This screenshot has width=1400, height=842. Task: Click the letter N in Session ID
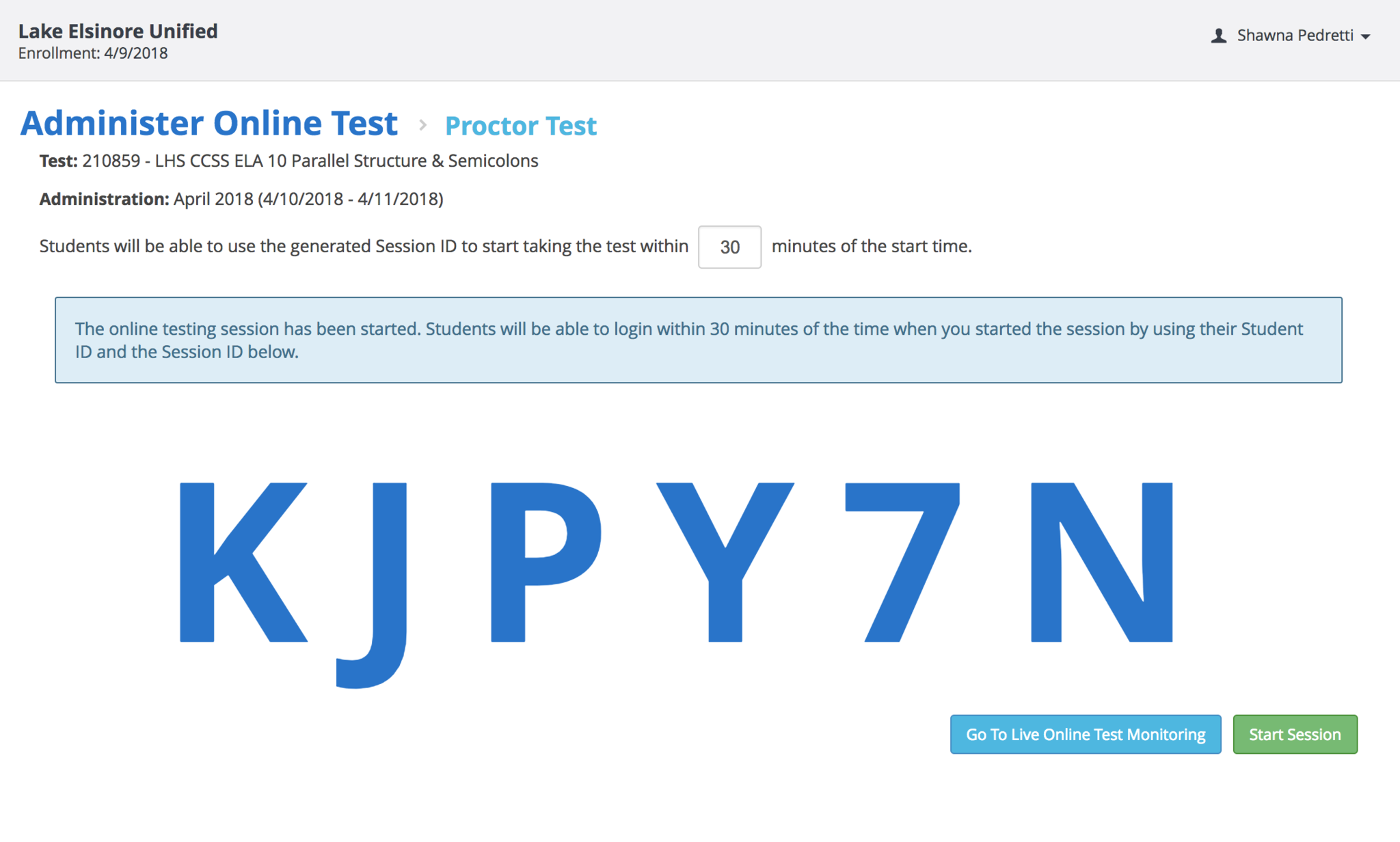coord(1101,562)
